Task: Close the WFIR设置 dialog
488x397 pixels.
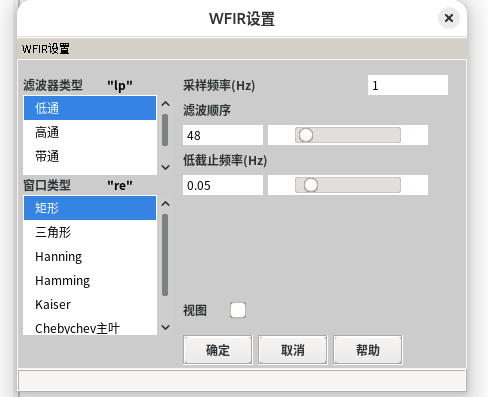Action: tap(449, 18)
